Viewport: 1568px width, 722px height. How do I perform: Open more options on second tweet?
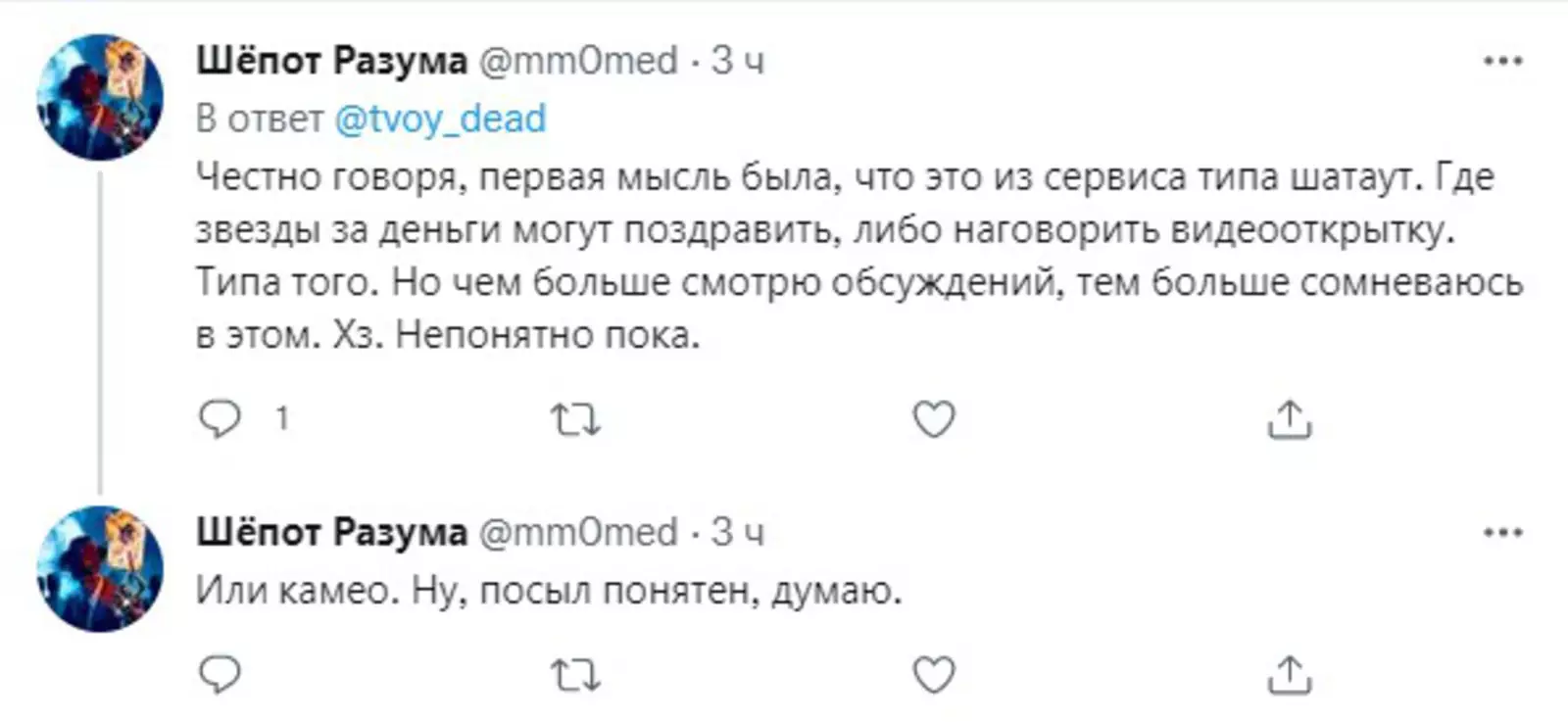(1502, 533)
